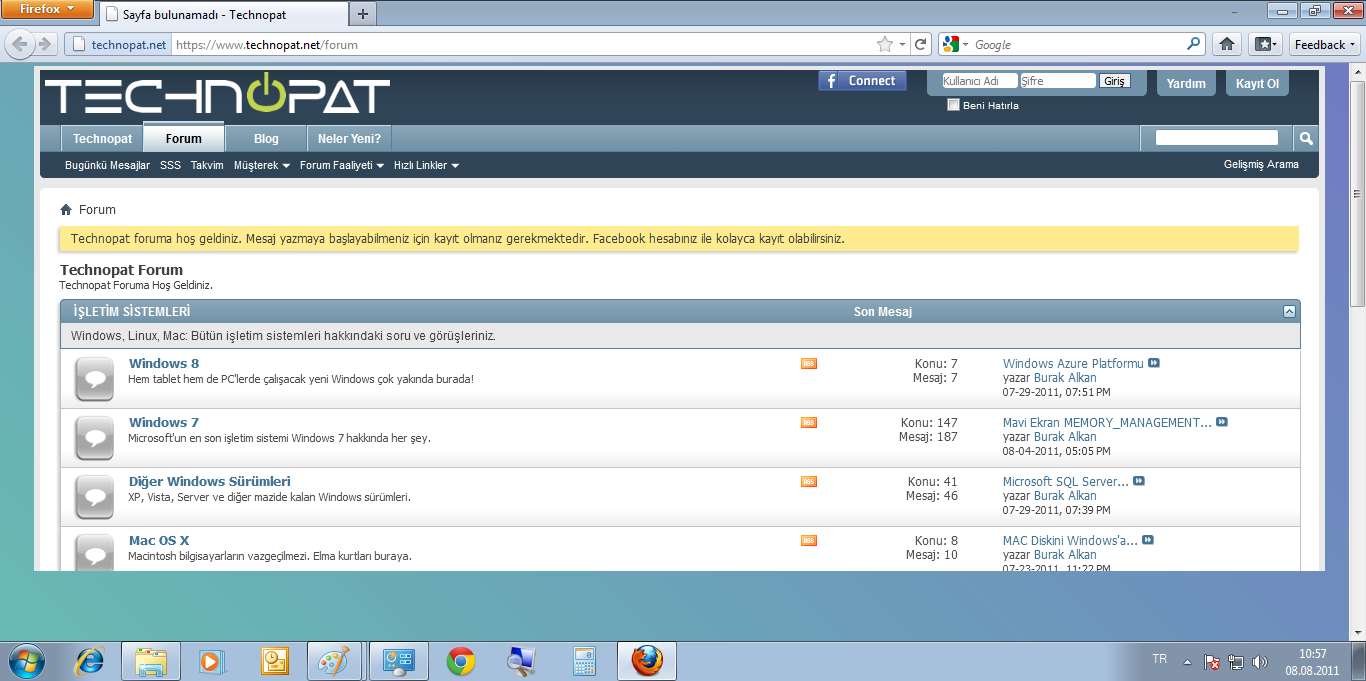Select the Forum navigation tab
The height and width of the screenshot is (681, 1366).
(183, 138)
